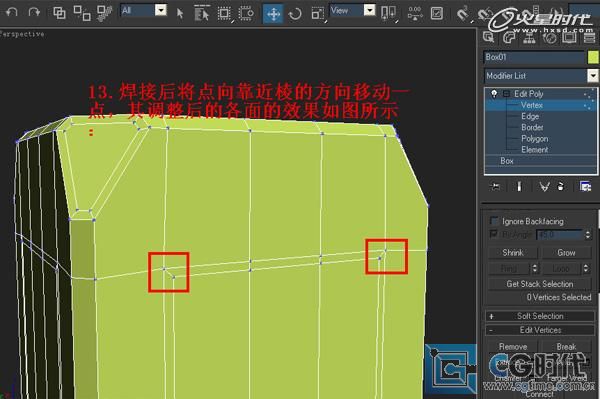This screenshot has height=399, width=600.
Task: Click the Use Pivot Point Center icon
Action: 388,13
